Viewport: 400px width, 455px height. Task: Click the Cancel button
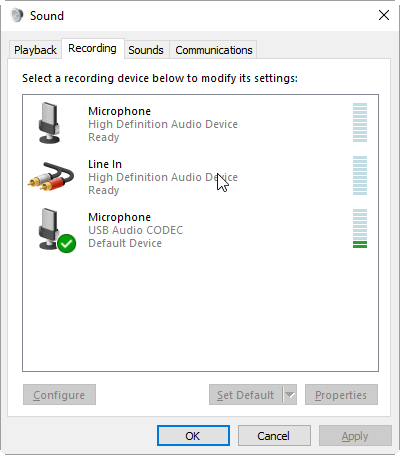coord(274,436)
